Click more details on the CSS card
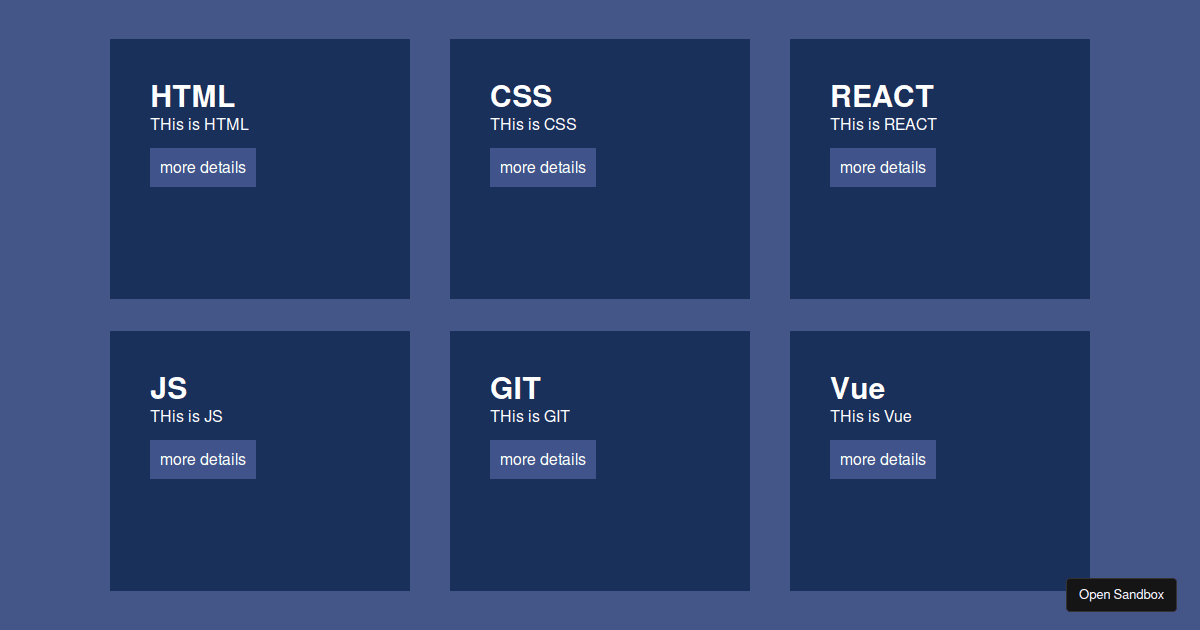This screenshot has width=1200, height=630. pos(542,167)
